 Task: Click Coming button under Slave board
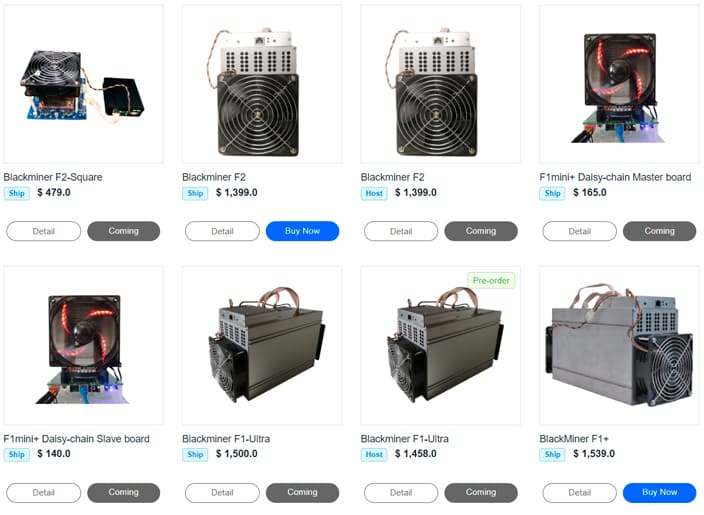click(x=123, y=492)
